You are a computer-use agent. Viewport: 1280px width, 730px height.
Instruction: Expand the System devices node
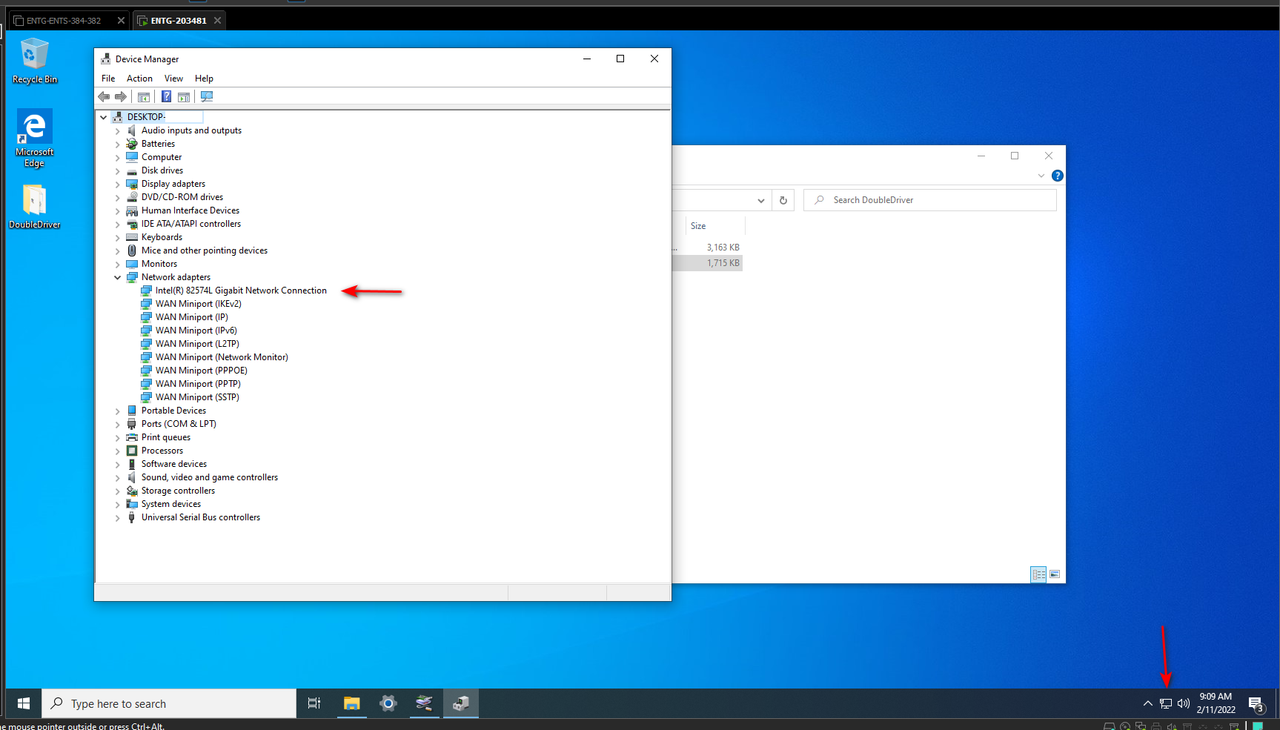(x=117, y=504)
